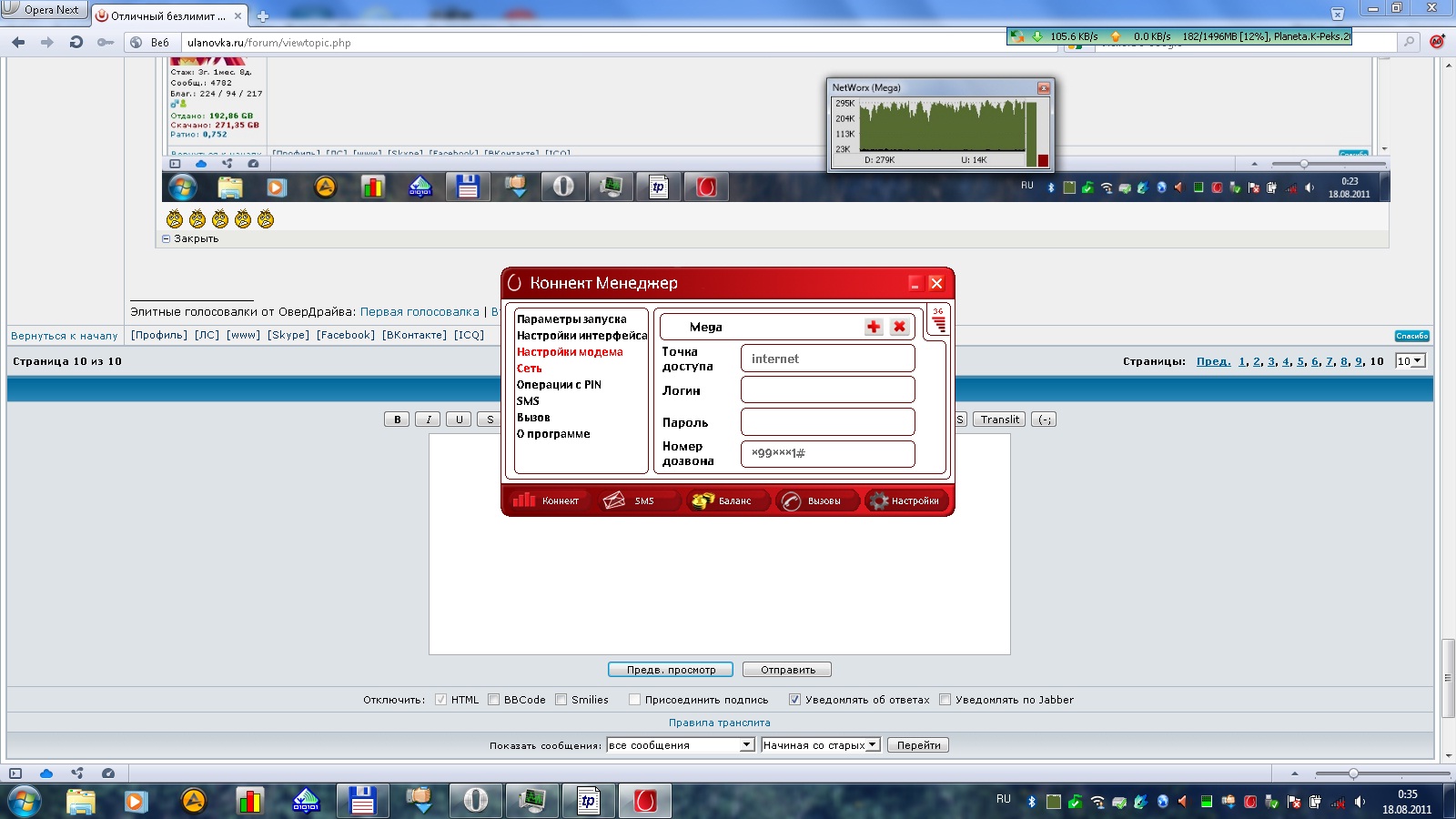Toggle the Smilies disable checkbox

pyautogui.click(x=561, y=700)
